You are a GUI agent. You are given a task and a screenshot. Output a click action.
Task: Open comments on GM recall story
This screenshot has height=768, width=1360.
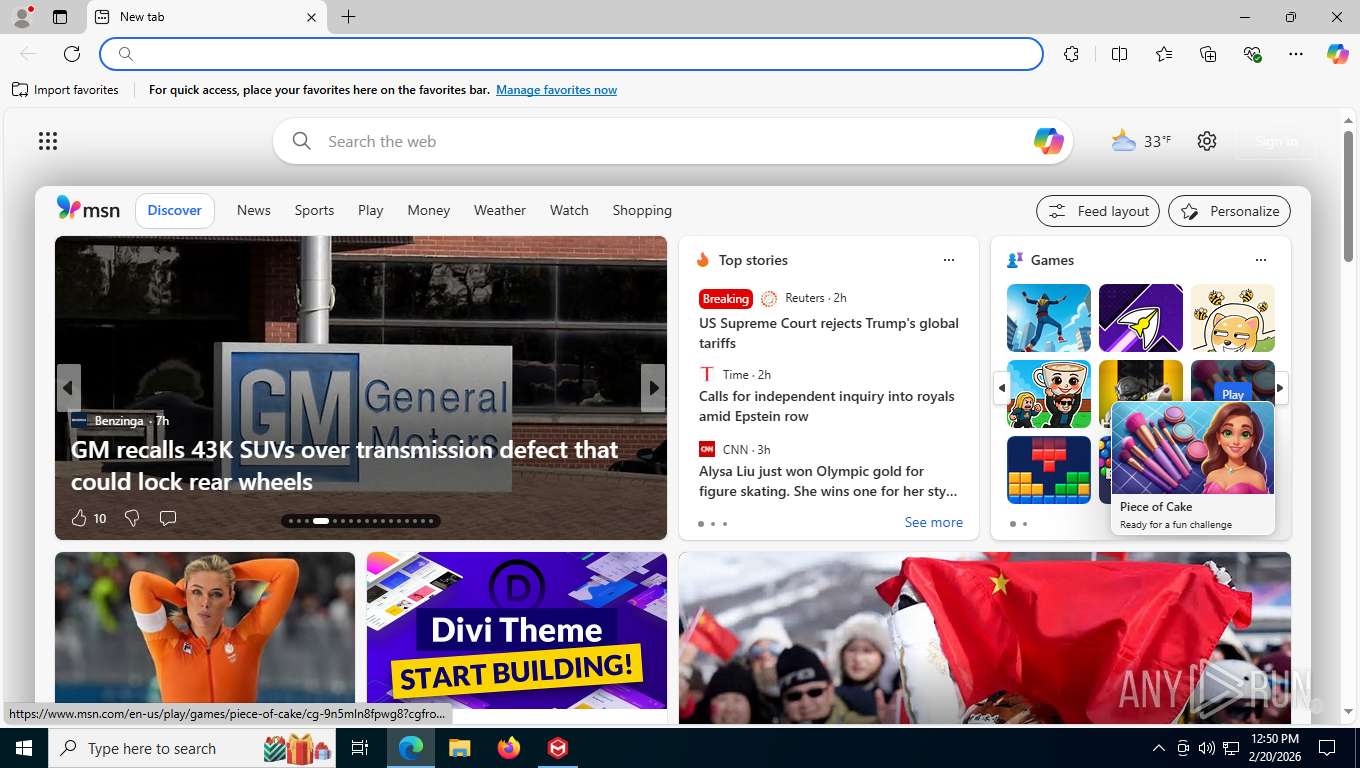[x=168, y=518]
